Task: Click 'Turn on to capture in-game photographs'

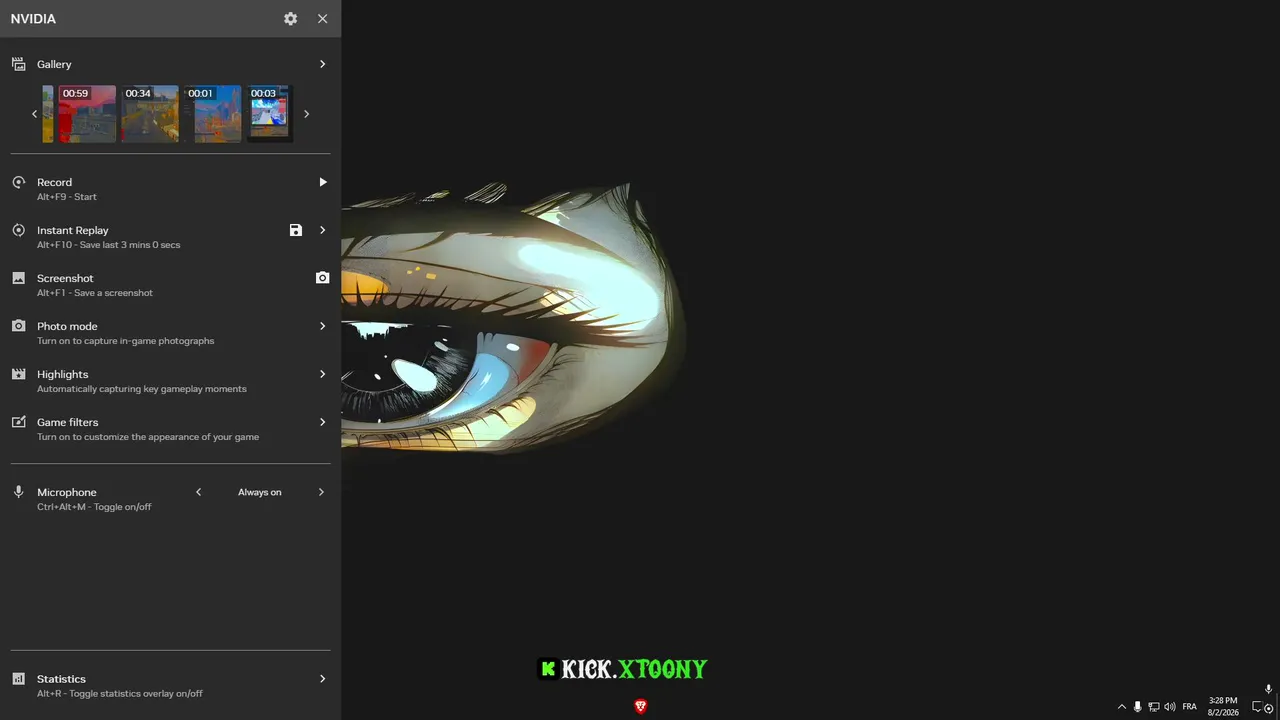Action: coord(126,341)
